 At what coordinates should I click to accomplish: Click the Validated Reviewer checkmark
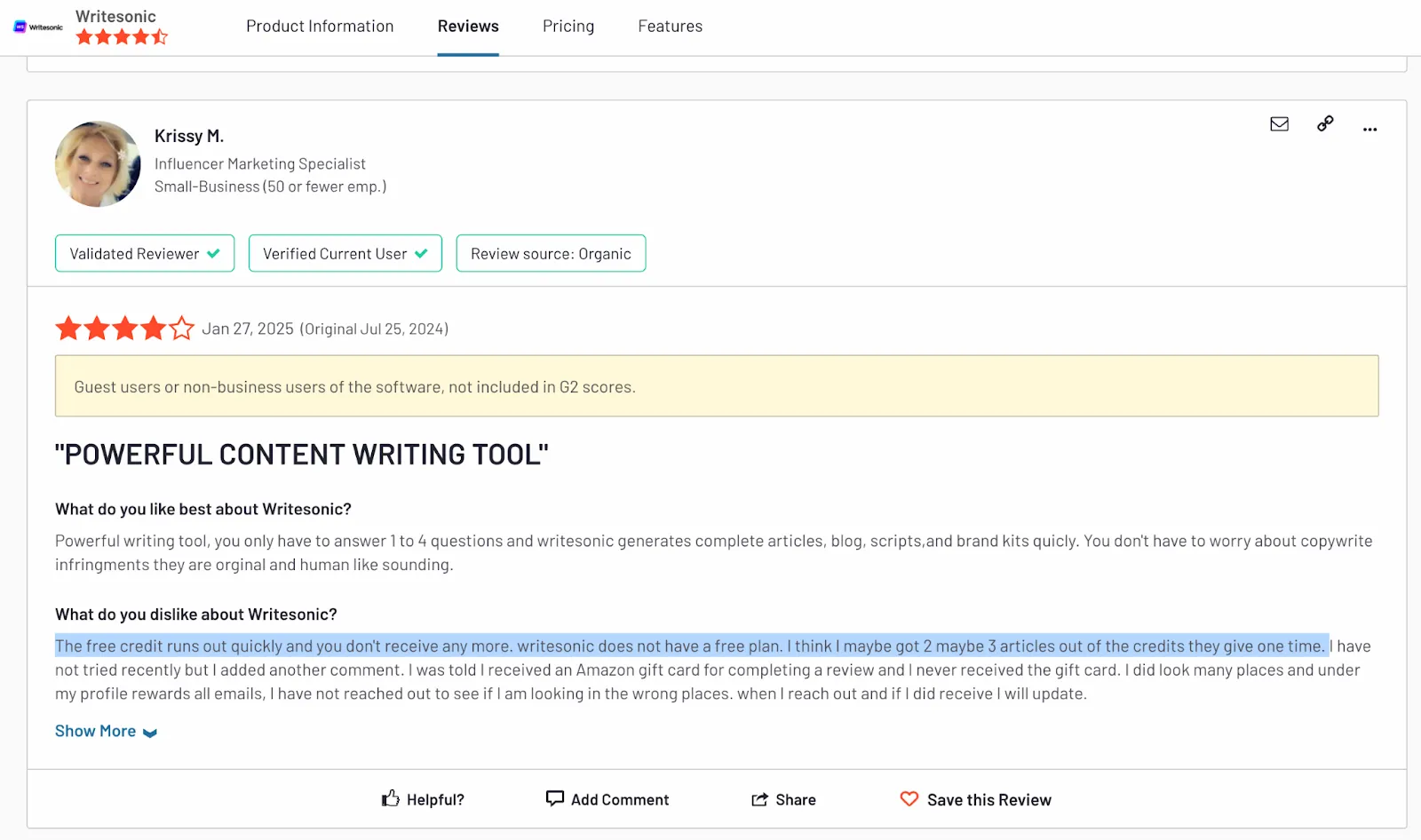pyautogui.click(x=213, y=253)
